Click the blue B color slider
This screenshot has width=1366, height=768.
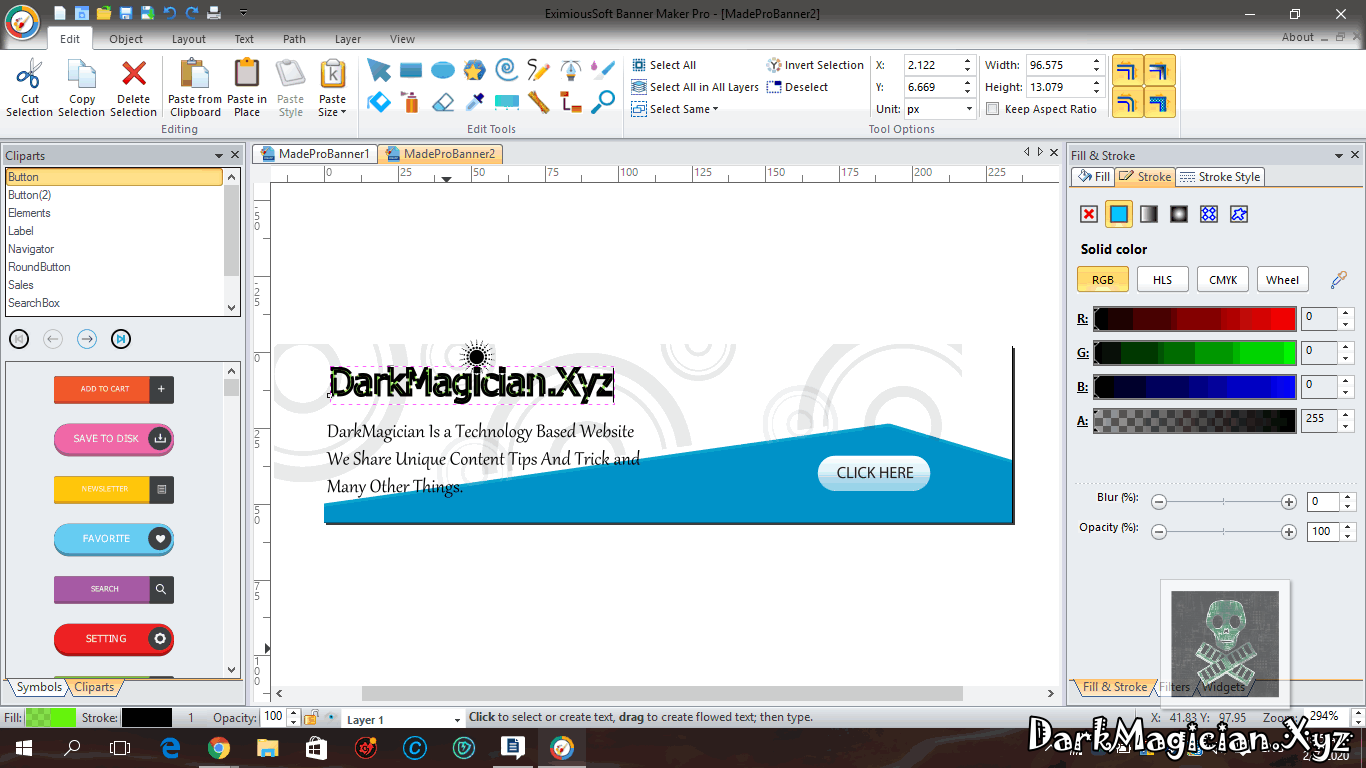click(1195, 387)
